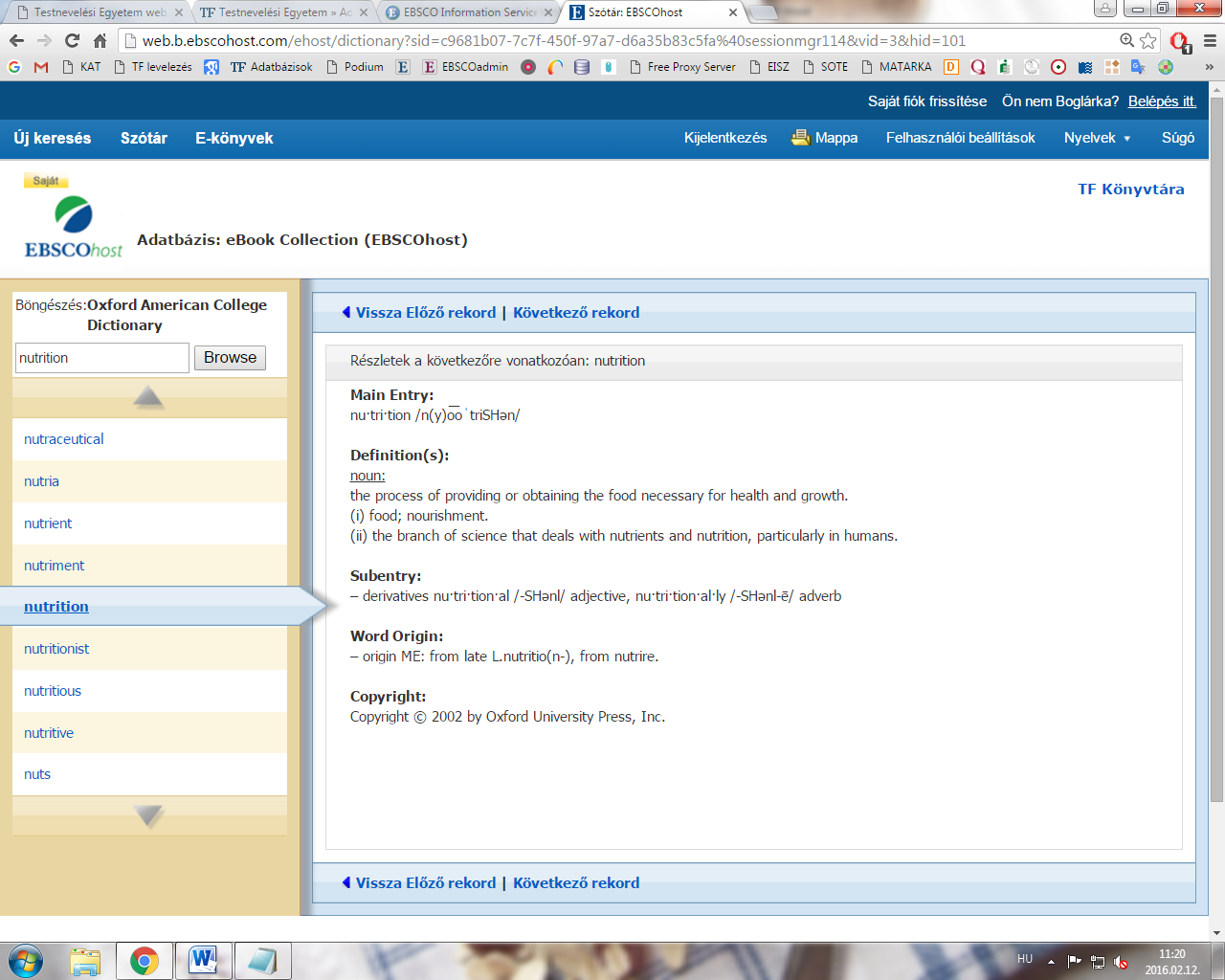
Task: Click the database cylinder bookmark icon
Action: coord(582,67)
